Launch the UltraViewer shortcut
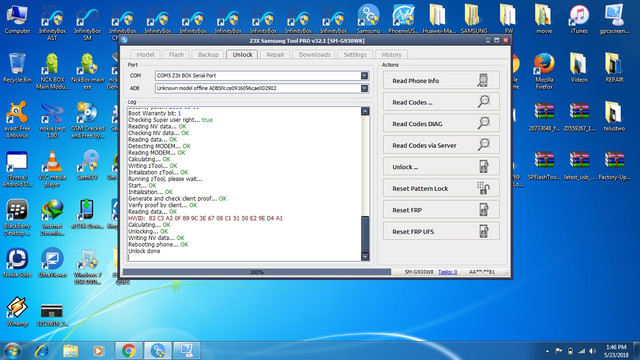 52,263
